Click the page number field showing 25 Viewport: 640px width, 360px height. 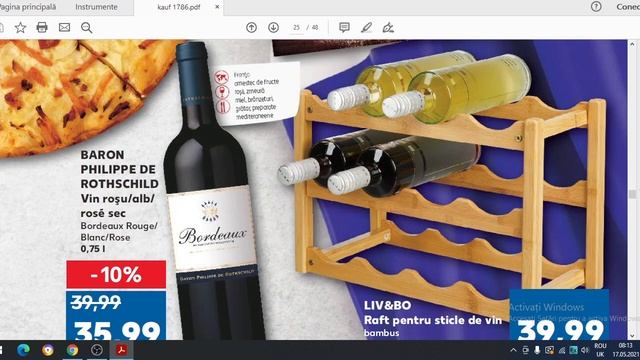pyautogui.click(x=296, y=28)
